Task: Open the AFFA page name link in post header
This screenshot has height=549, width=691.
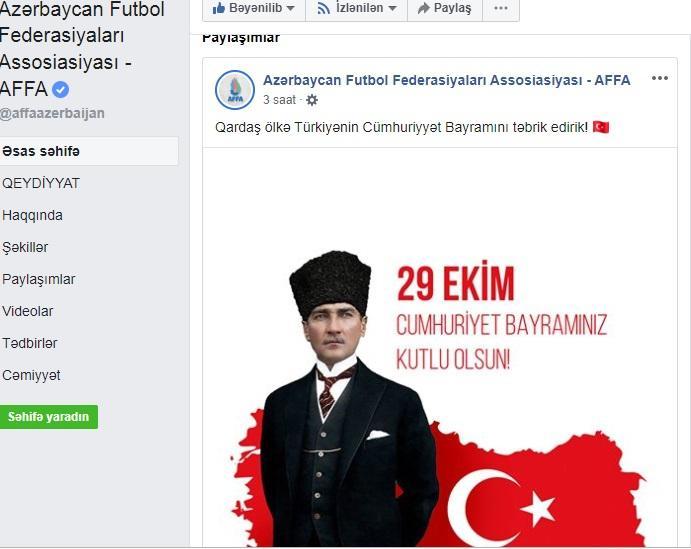Action: [446, 80]
